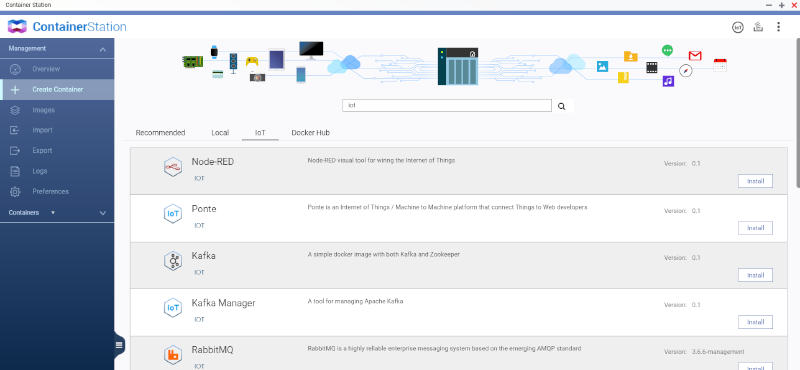
Task: Open the Containers filter triangle dropdown
Action: pos(53,212)
